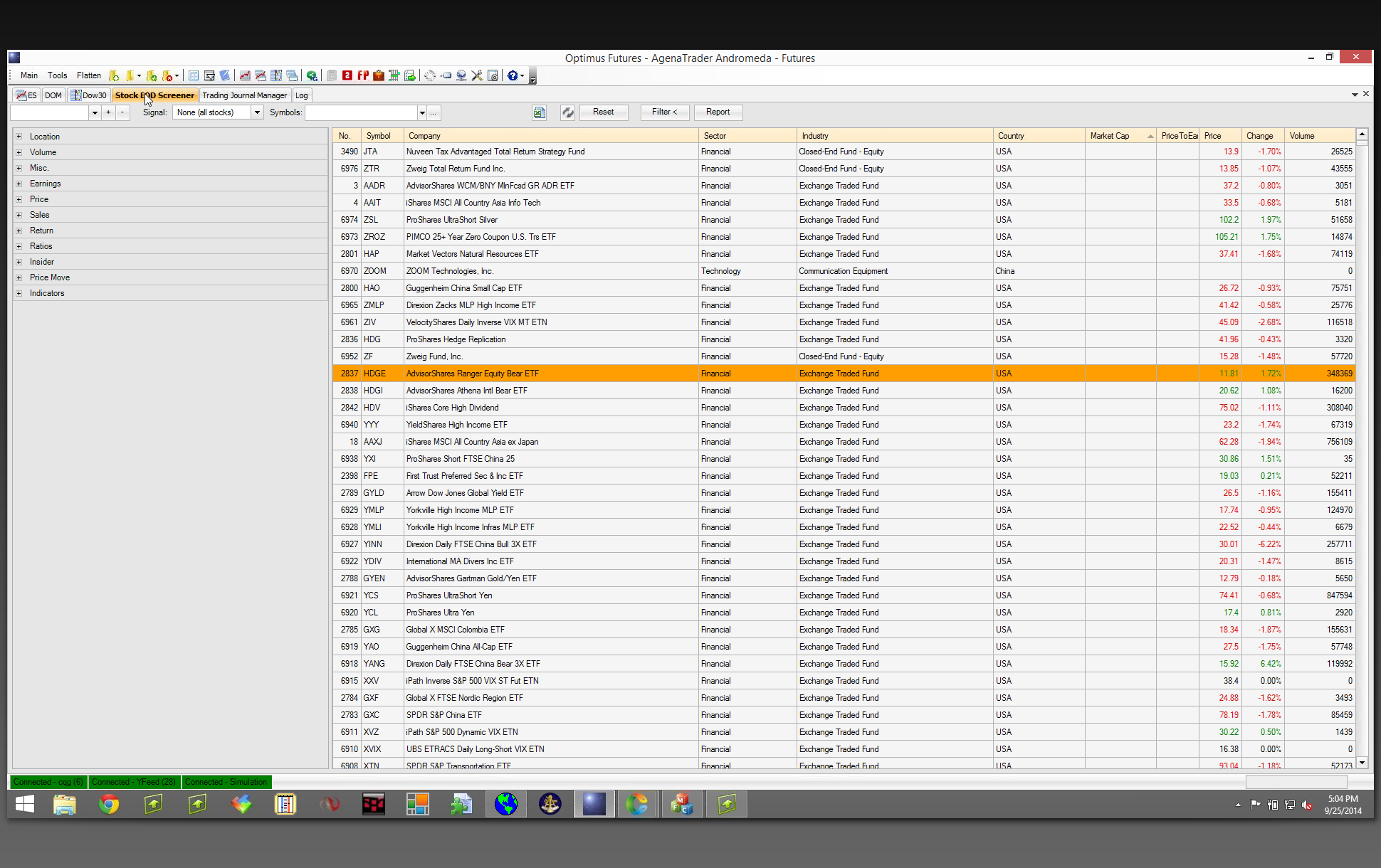Screen dimensions: 1381x868
Task: Click the form window toolbar icon
Action: point(209,75)
